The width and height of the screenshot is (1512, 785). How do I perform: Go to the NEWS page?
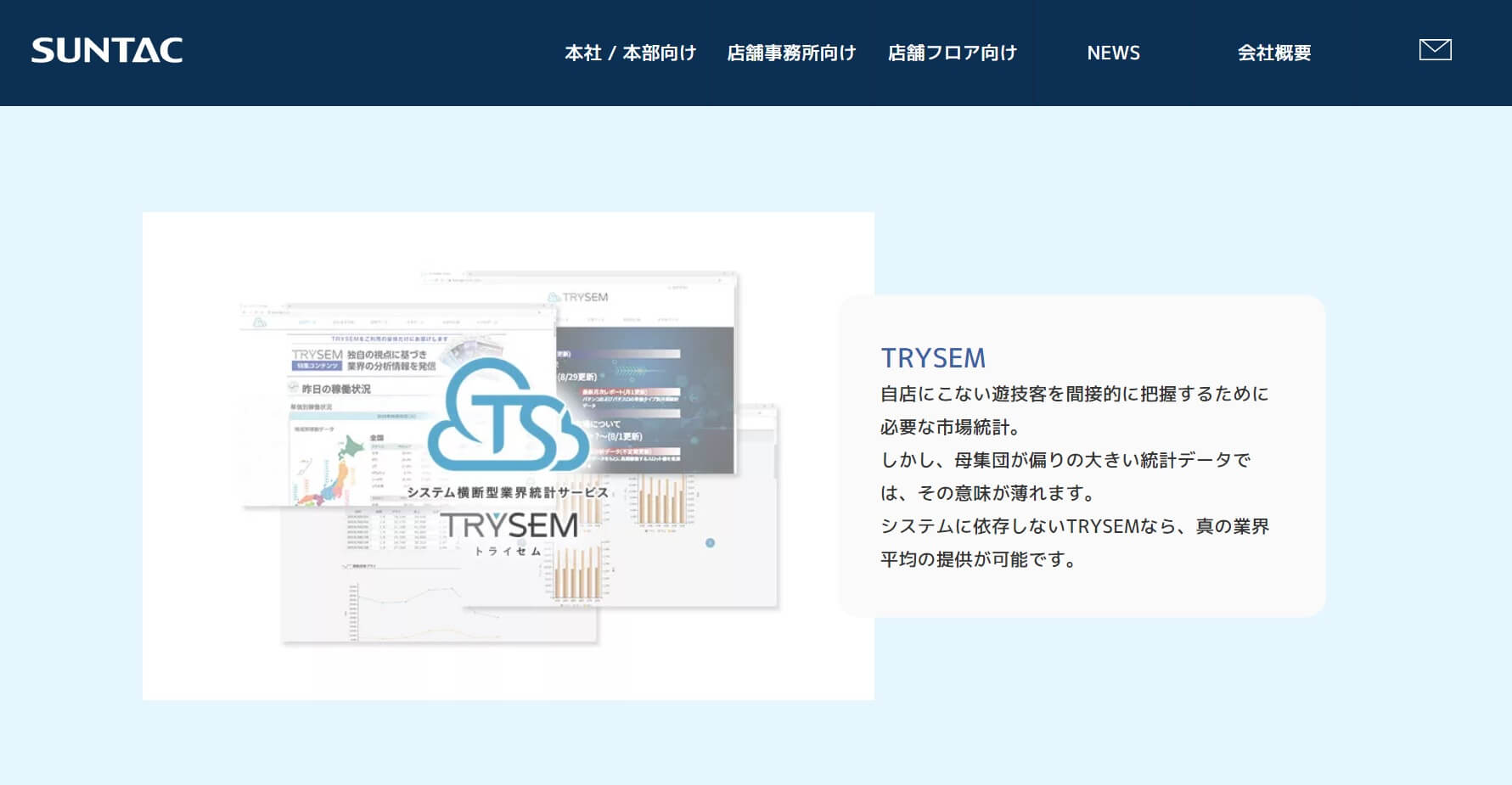coord(1114,53)
